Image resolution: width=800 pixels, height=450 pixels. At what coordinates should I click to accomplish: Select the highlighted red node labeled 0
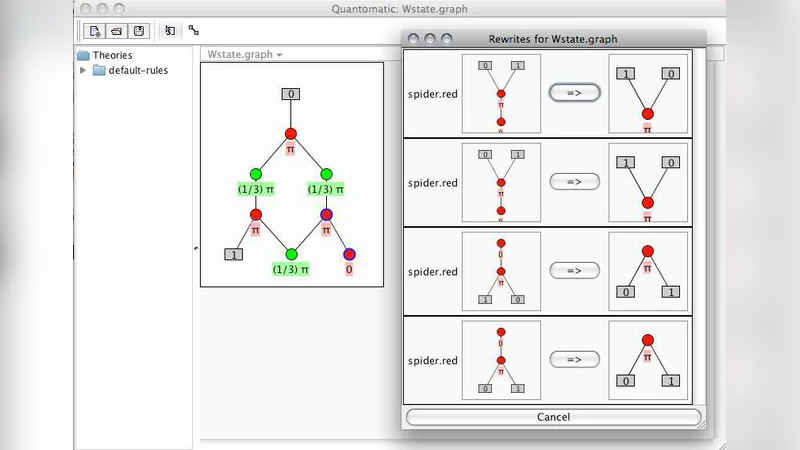click(349, 254)
